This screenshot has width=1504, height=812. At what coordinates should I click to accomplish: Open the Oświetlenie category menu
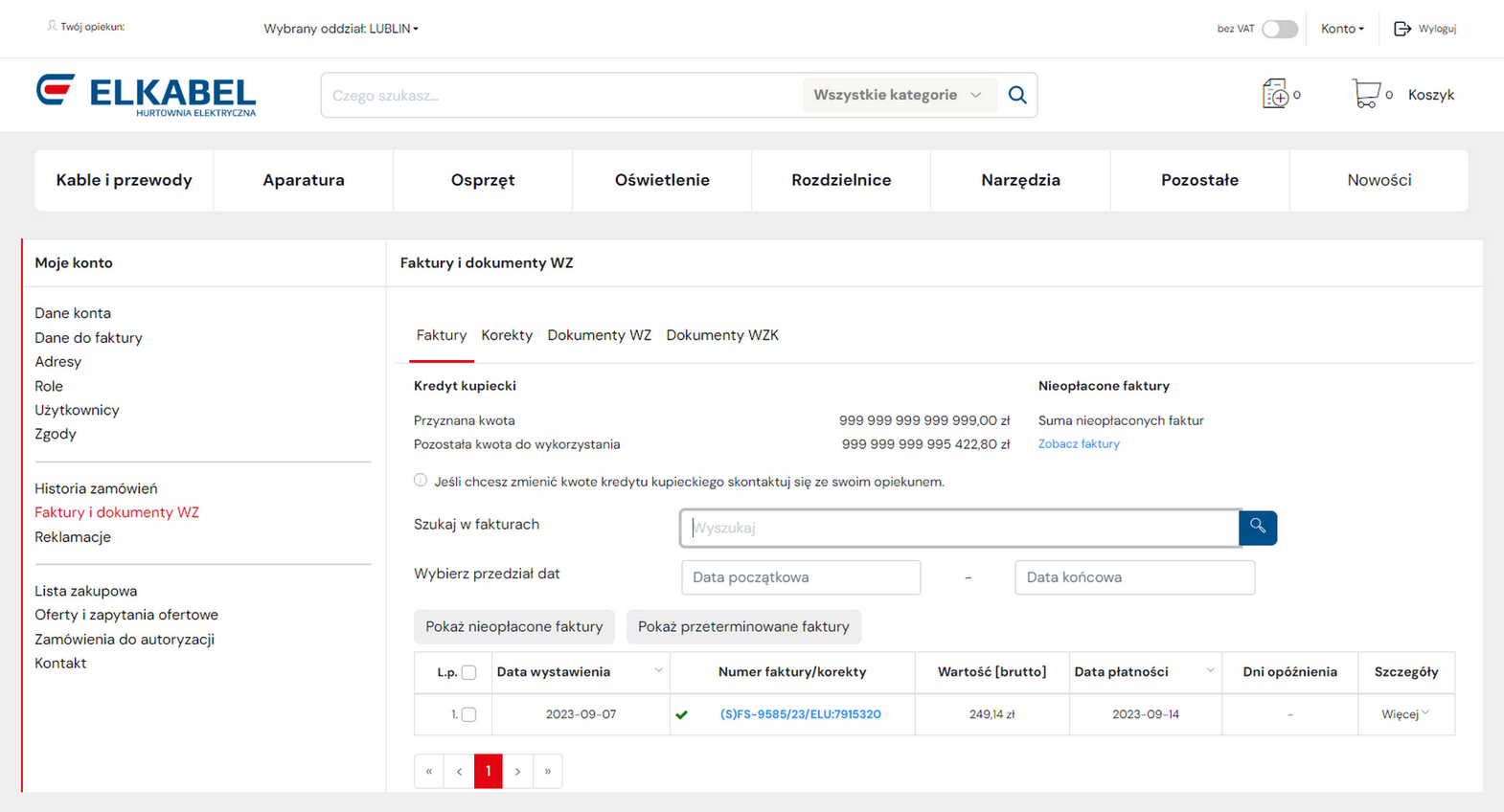(662, 180)
